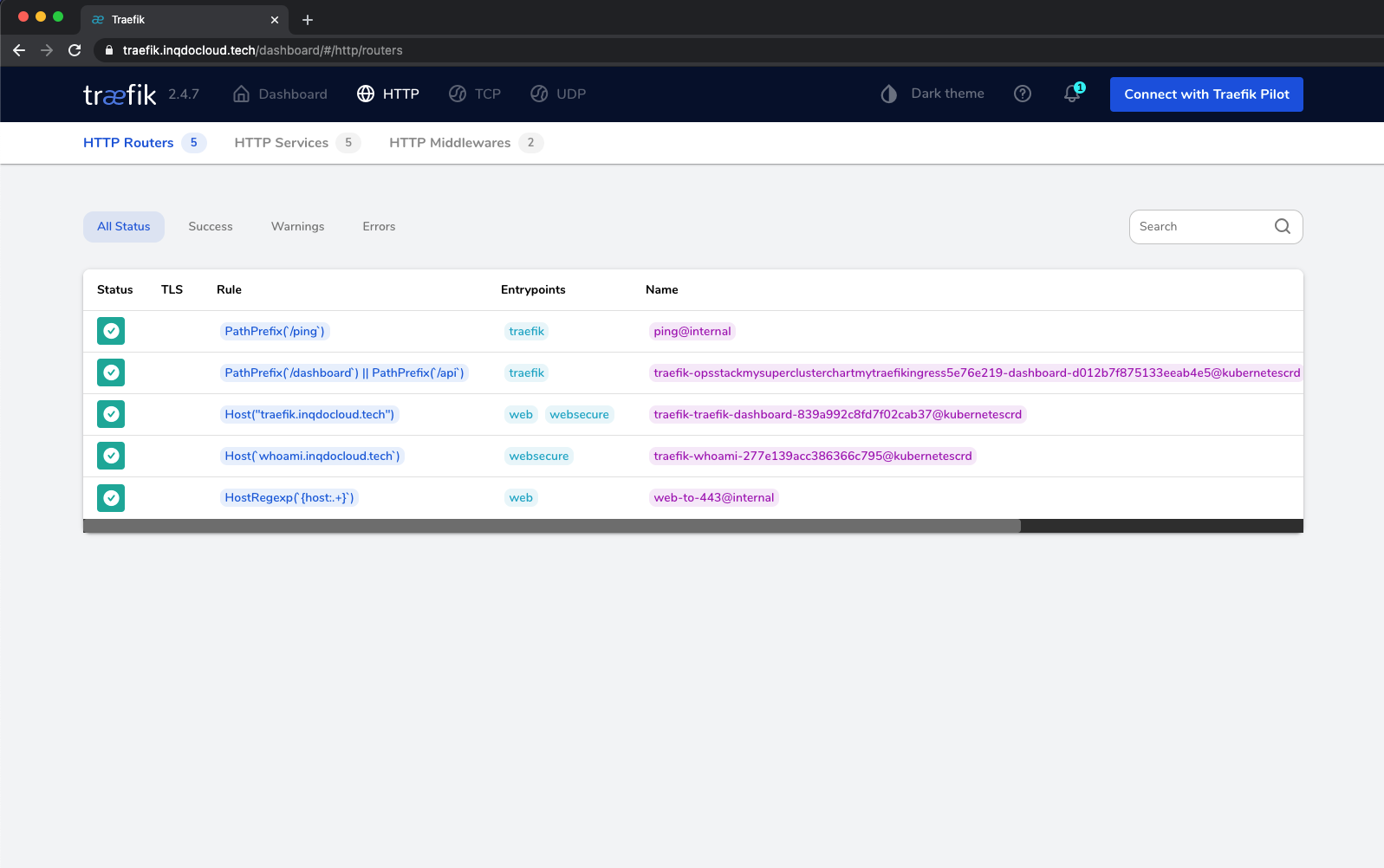This screenshot has width=1384, height=868.
Task: Click the horizontal table scrollbar
Action: point(552,526)
